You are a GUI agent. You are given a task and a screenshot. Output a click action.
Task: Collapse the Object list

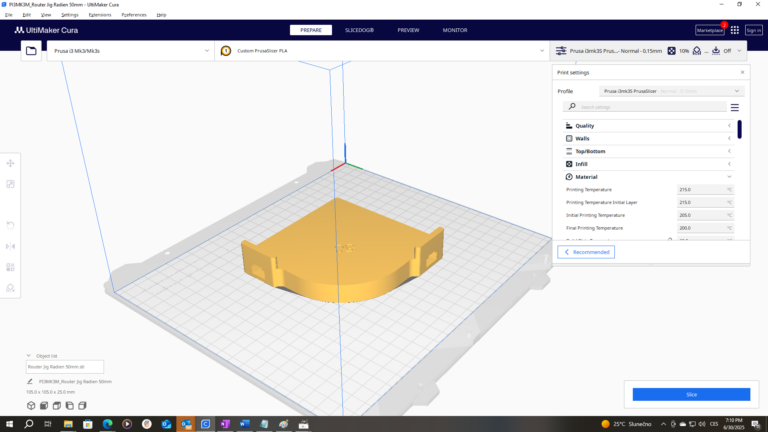30,355
